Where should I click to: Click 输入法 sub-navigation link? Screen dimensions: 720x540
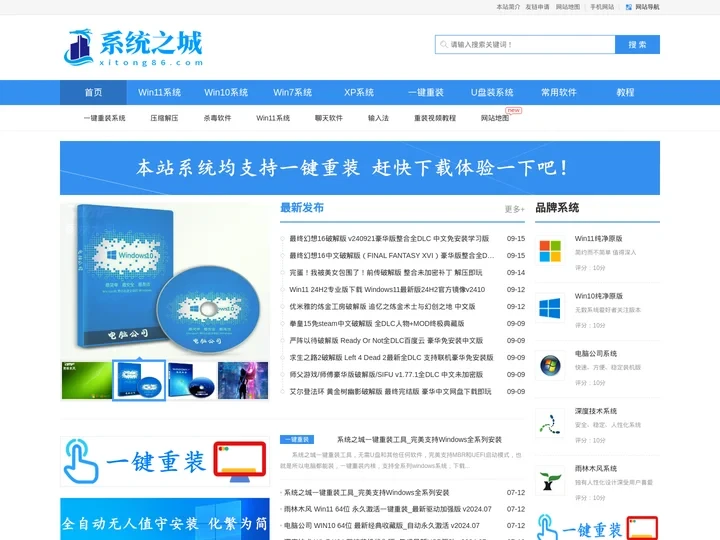[x=378, y=118]
